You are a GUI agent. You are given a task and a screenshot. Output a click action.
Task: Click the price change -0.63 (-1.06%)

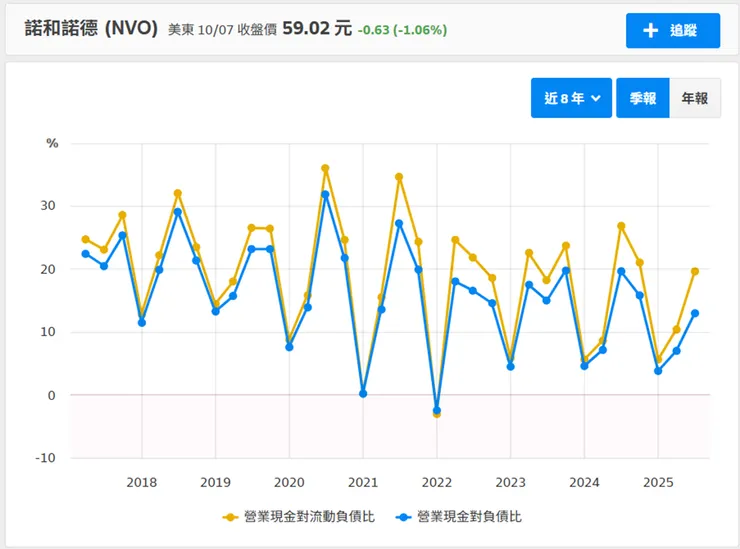(x=402, y=30)
